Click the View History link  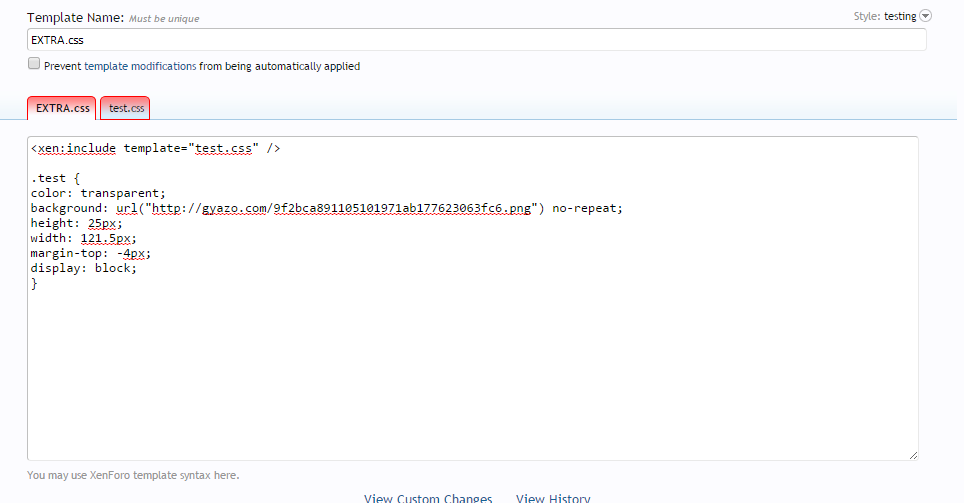[553, 498]
